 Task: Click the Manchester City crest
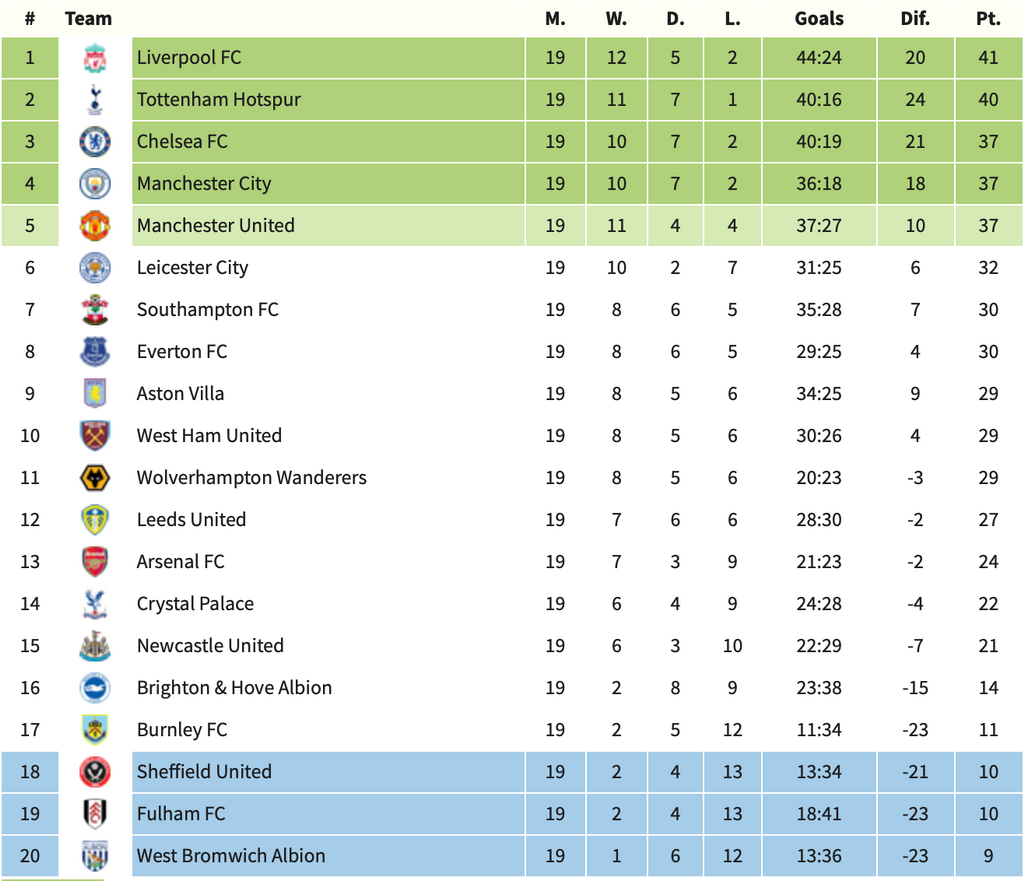coord(95,184)
